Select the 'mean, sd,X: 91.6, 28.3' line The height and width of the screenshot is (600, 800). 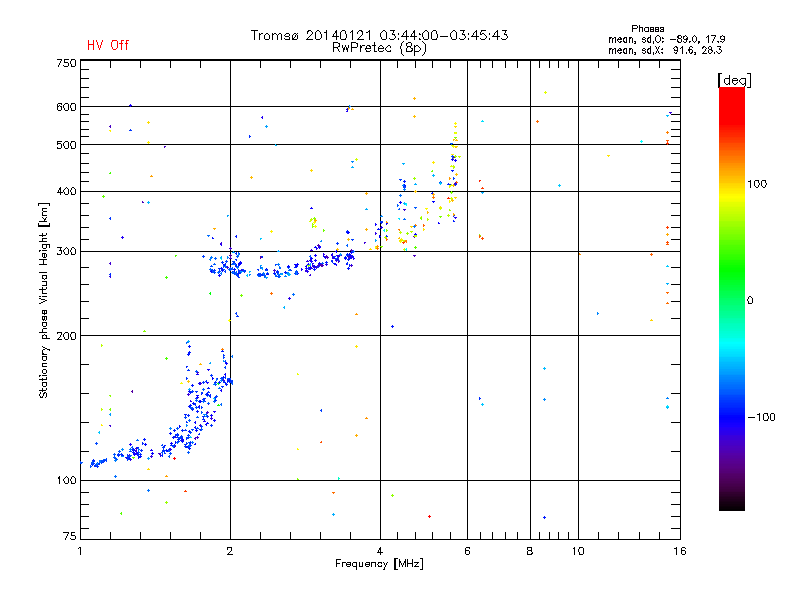665,50
